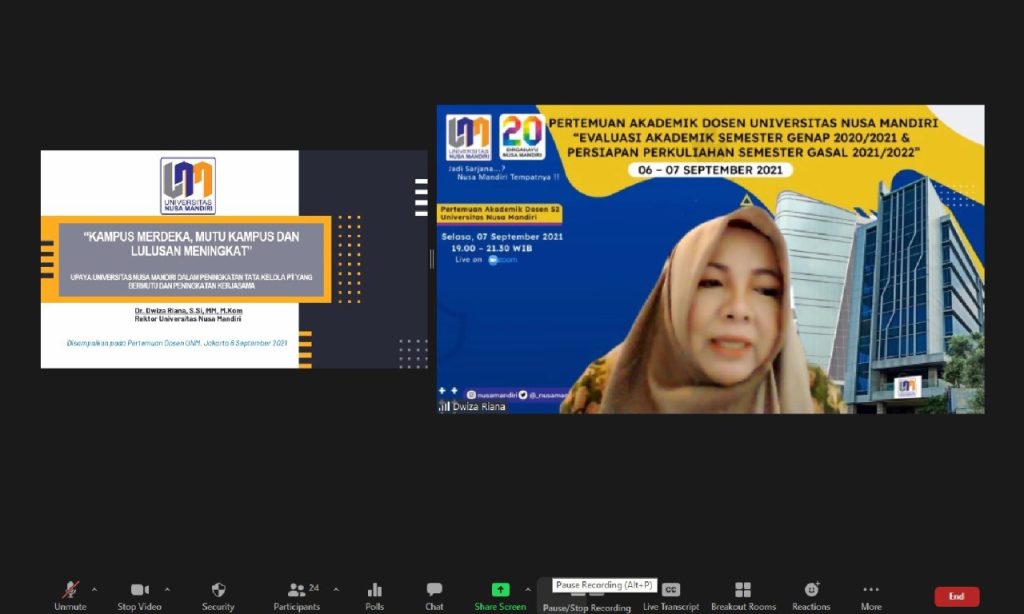The width and height of the screenshot is (1024, 614).
Task: Click the red End meeting button
Action: coord(957,596)
